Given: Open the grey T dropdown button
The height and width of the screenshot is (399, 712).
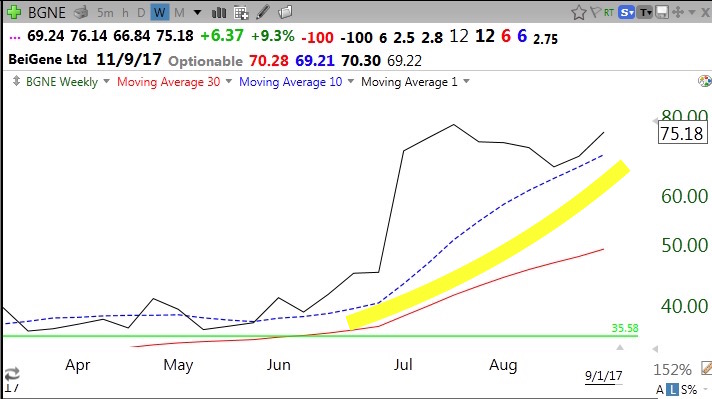Looking at the screenshot, I should (645, 12).
